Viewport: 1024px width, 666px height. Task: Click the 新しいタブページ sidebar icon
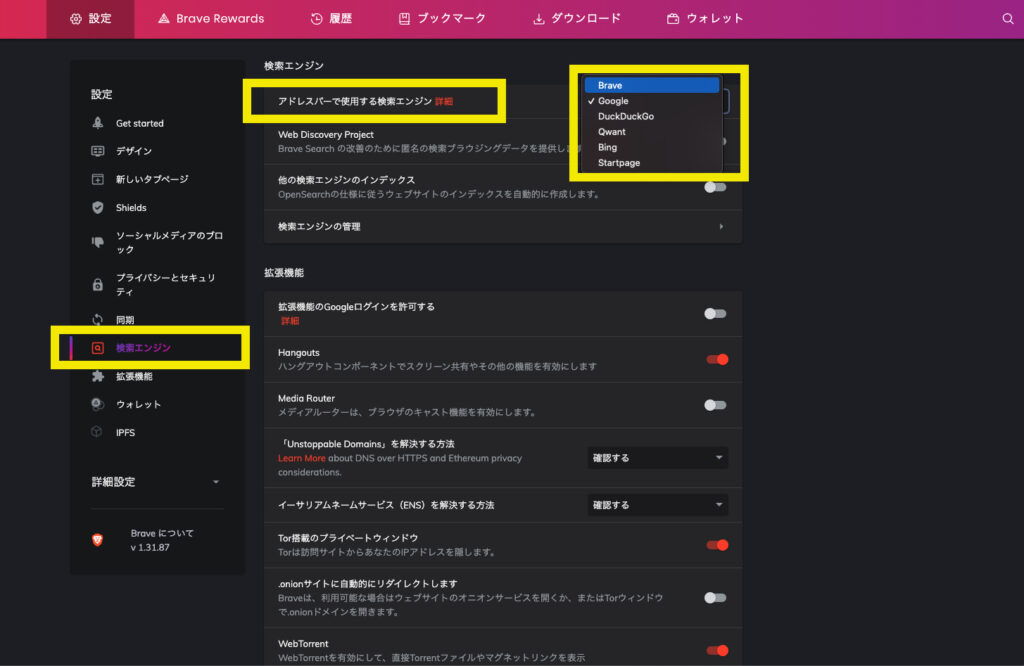click(x=97, y=179)
